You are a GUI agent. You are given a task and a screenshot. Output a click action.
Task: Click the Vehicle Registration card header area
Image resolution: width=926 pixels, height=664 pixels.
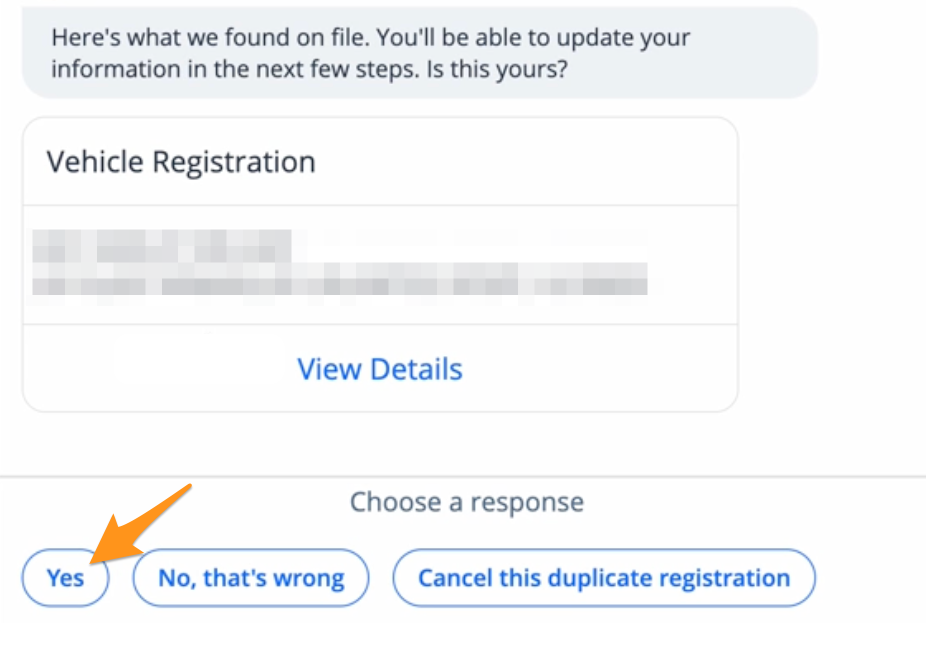point(380,162)
